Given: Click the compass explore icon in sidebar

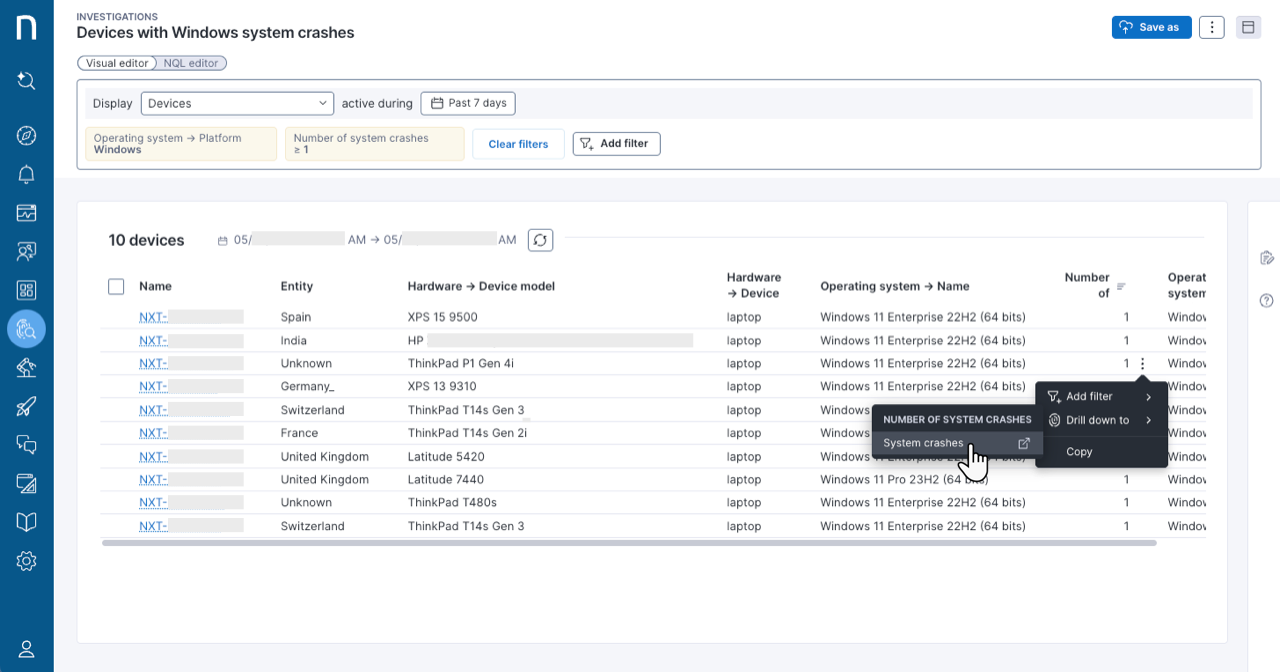Looking at the screenshot, I should pos(27,135).
